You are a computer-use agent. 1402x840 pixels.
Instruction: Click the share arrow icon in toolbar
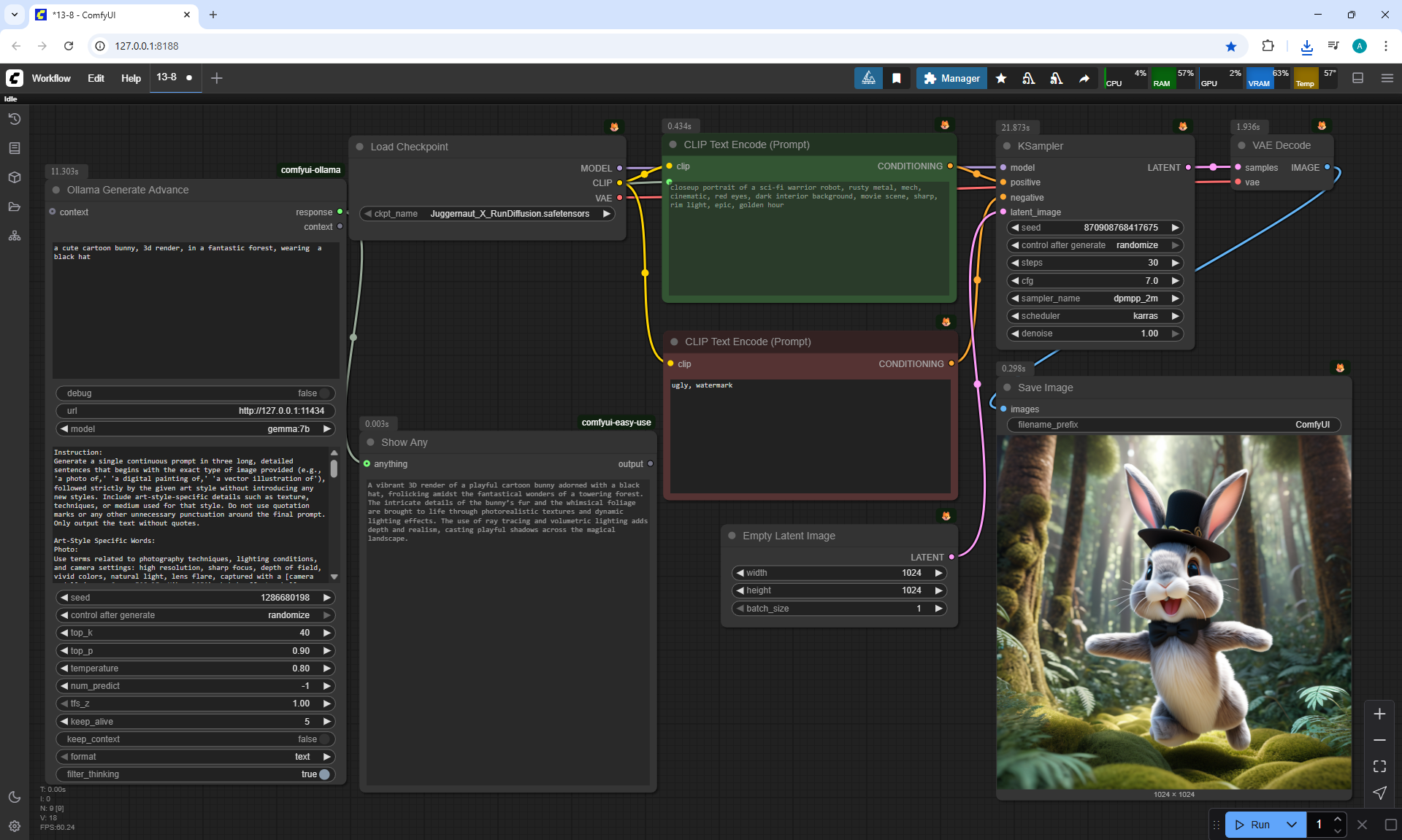(1084, 78)
